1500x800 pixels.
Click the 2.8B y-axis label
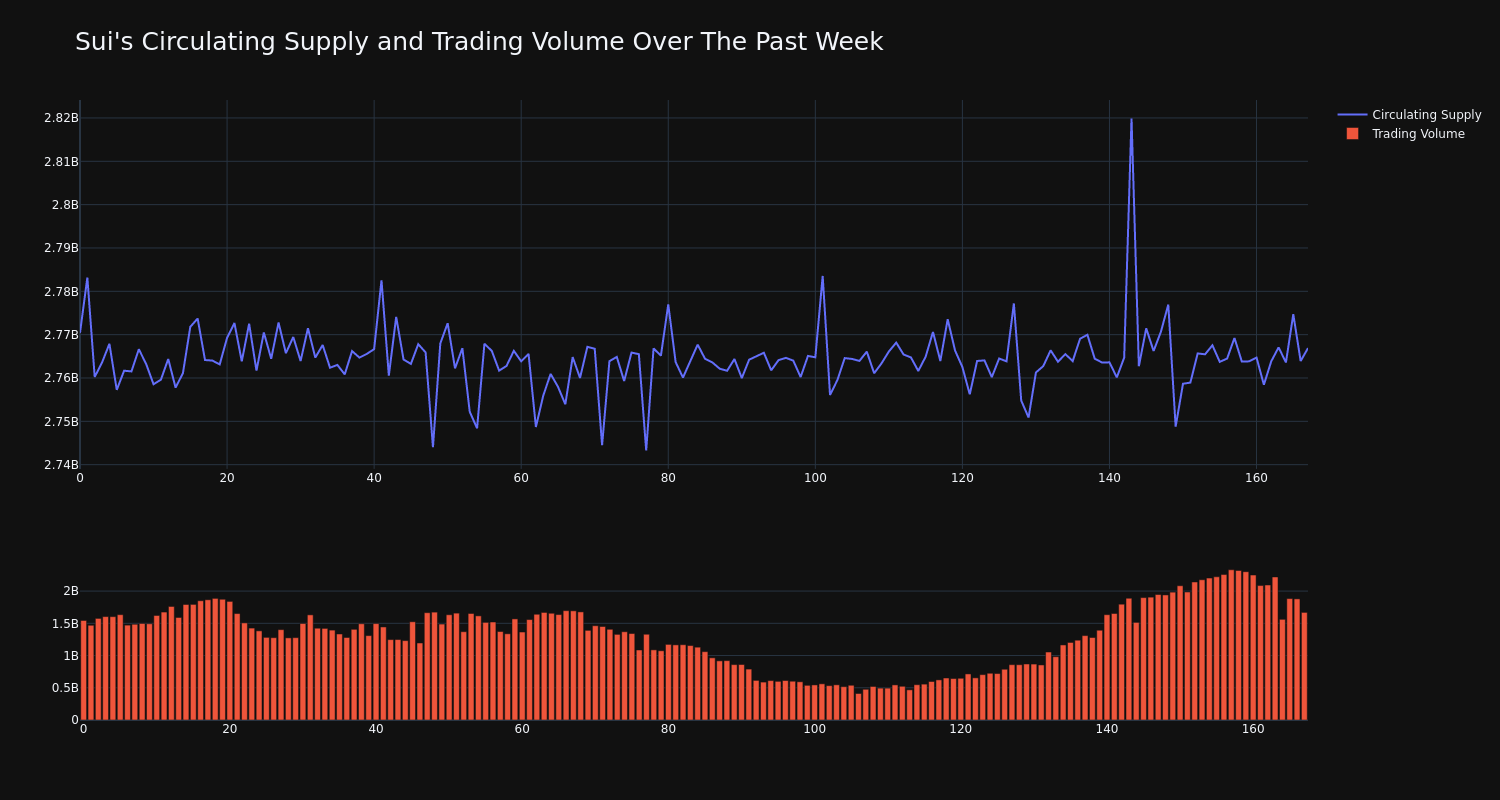tap(65, 205)
